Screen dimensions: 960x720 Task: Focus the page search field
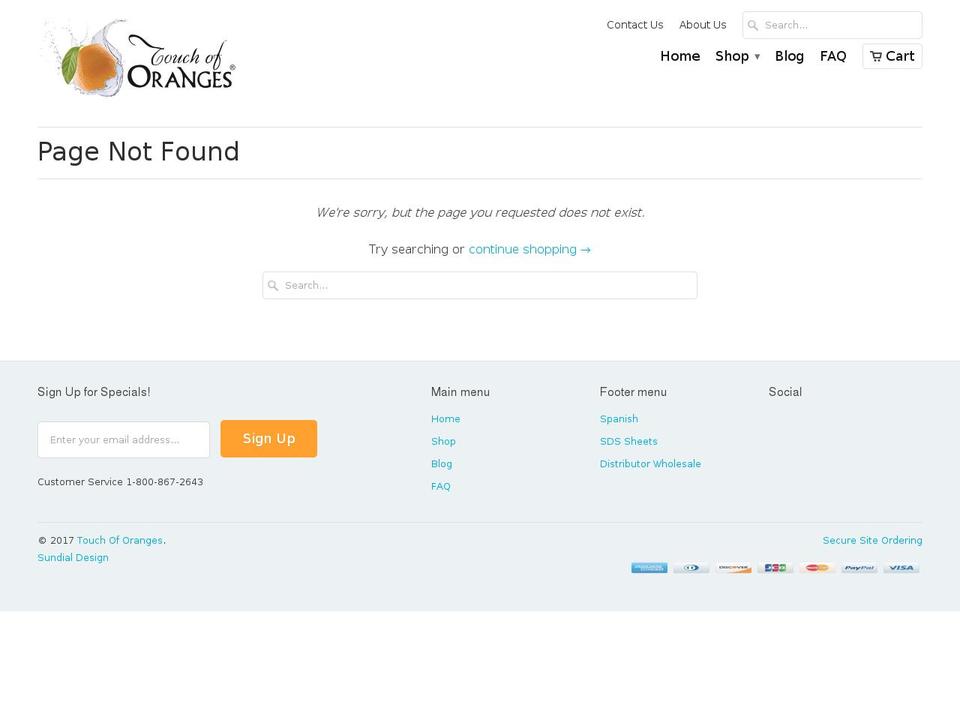tap(480, 285)
